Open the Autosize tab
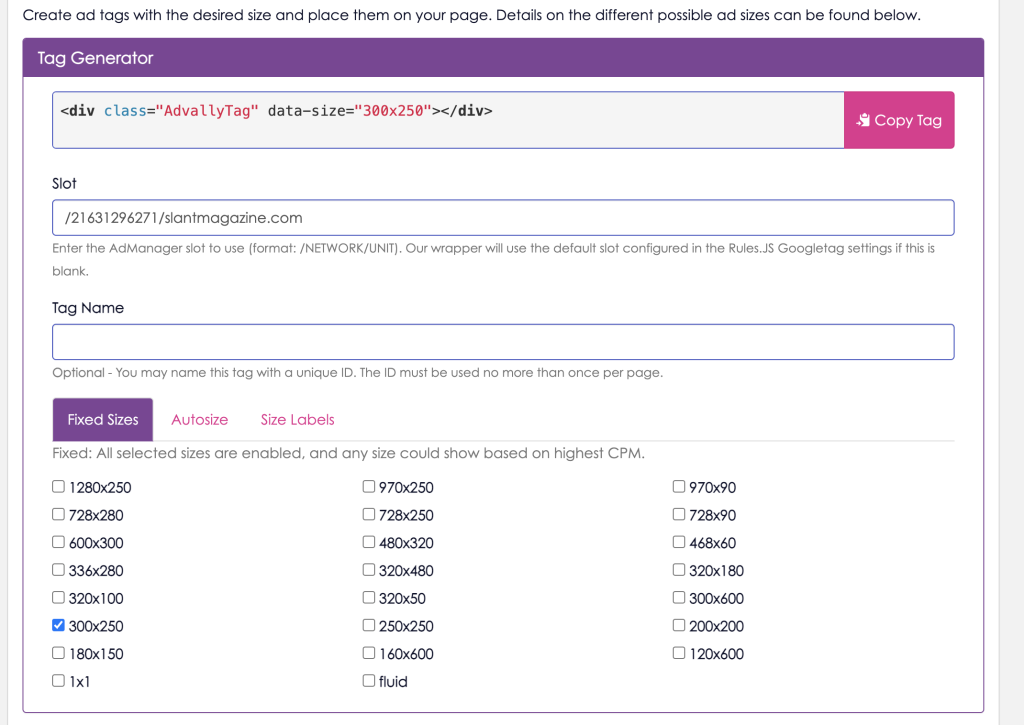Image resolution: width=1024 pixels, height=725 pixels. coord(200,419)
